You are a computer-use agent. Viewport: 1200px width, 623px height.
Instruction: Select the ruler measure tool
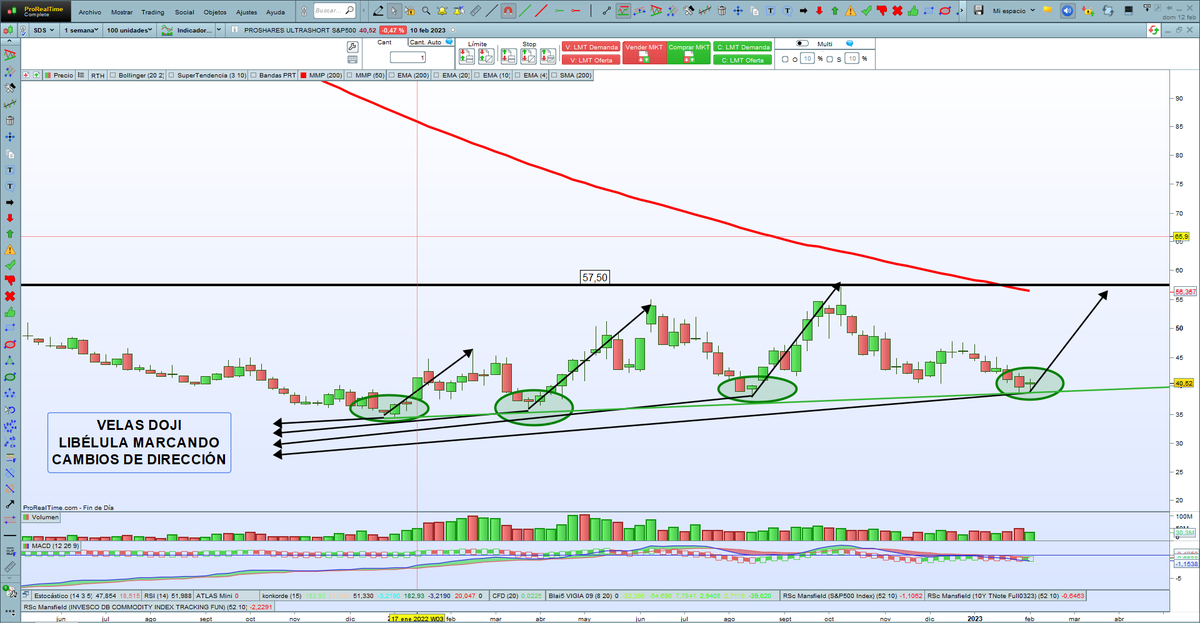(474, 10)
